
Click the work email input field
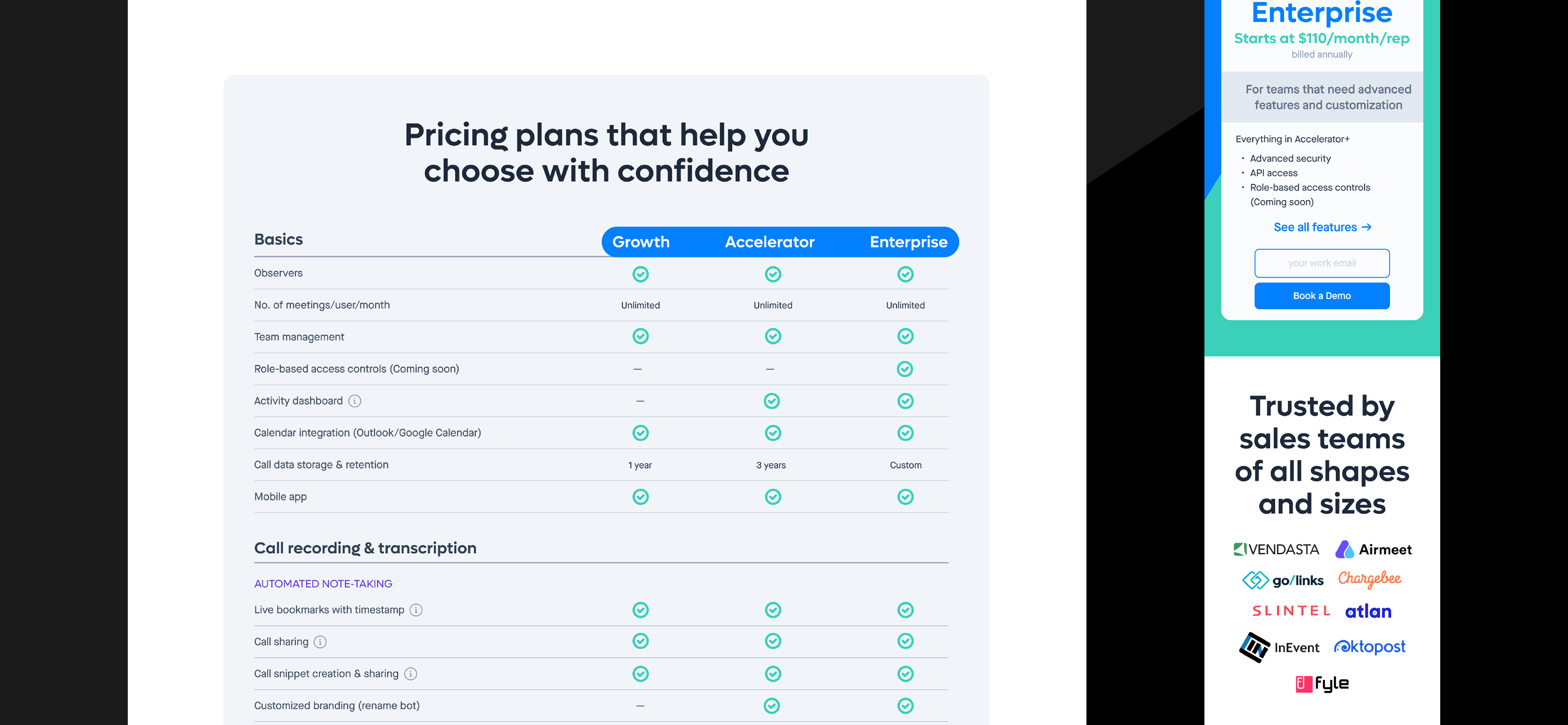click(x=1321, y=263)
